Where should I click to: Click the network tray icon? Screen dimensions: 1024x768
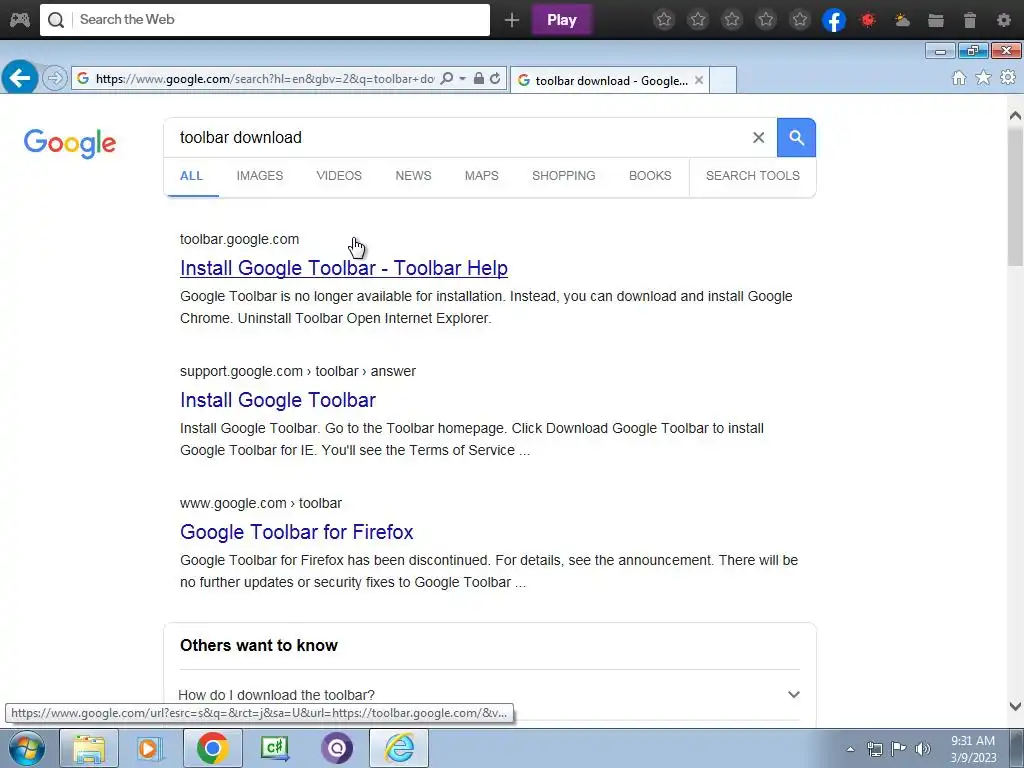tap(874, 749)
